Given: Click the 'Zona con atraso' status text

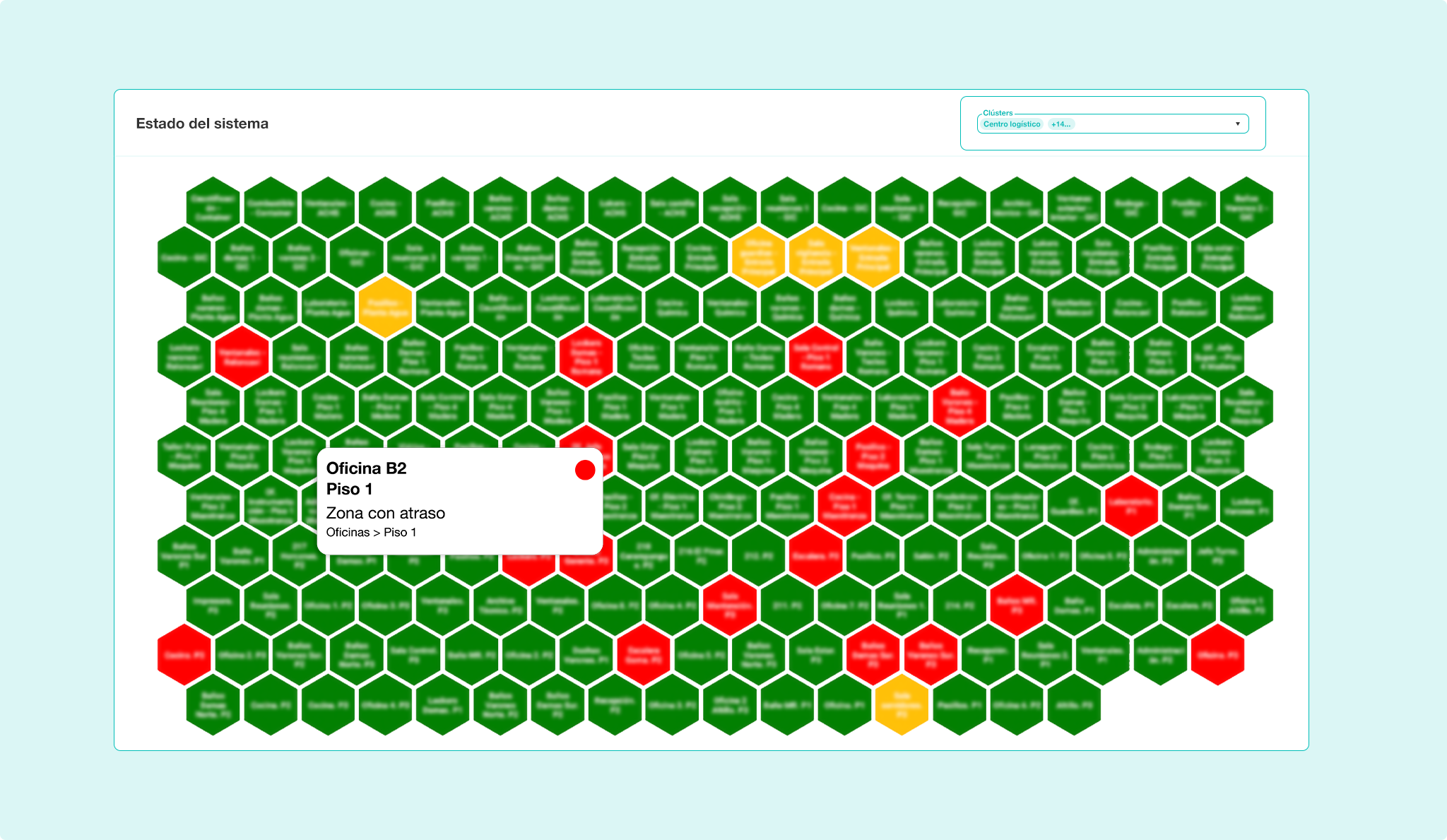Looking at the screenshot, I should click(x=385, y=513).
